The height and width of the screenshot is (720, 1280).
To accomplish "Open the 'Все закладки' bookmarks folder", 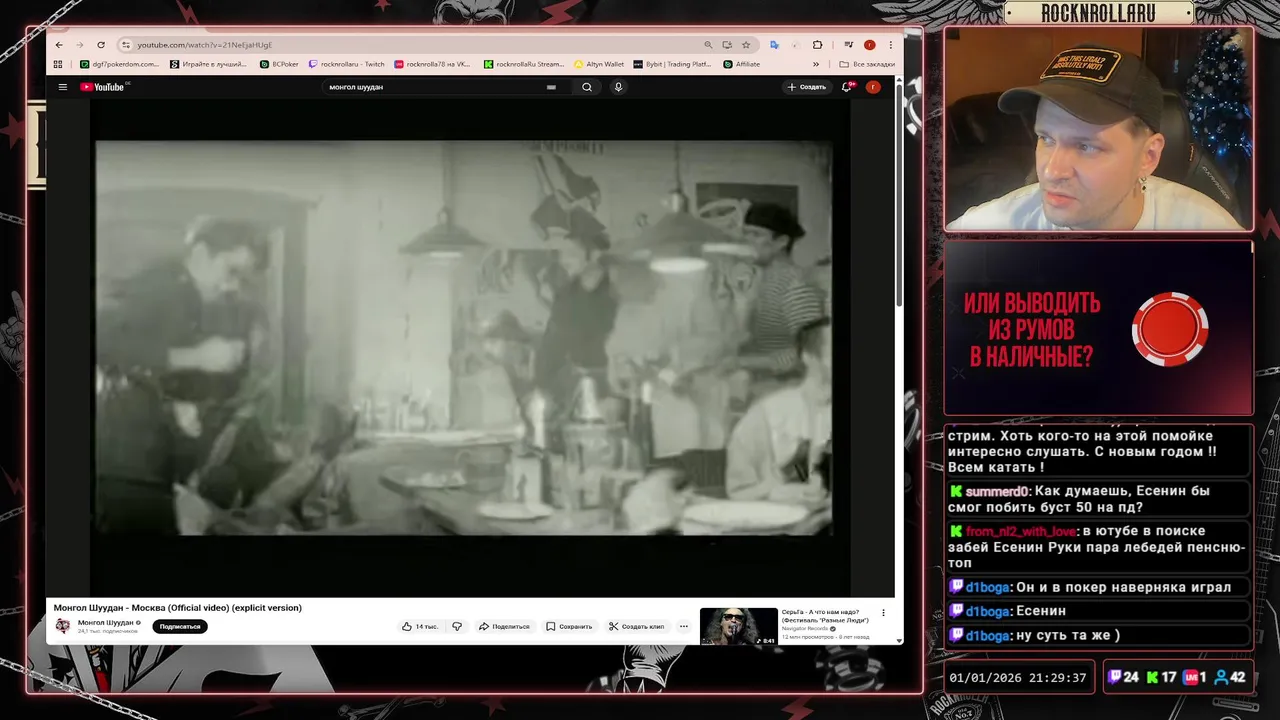I will pyautogui.click(x=867, y=64).
